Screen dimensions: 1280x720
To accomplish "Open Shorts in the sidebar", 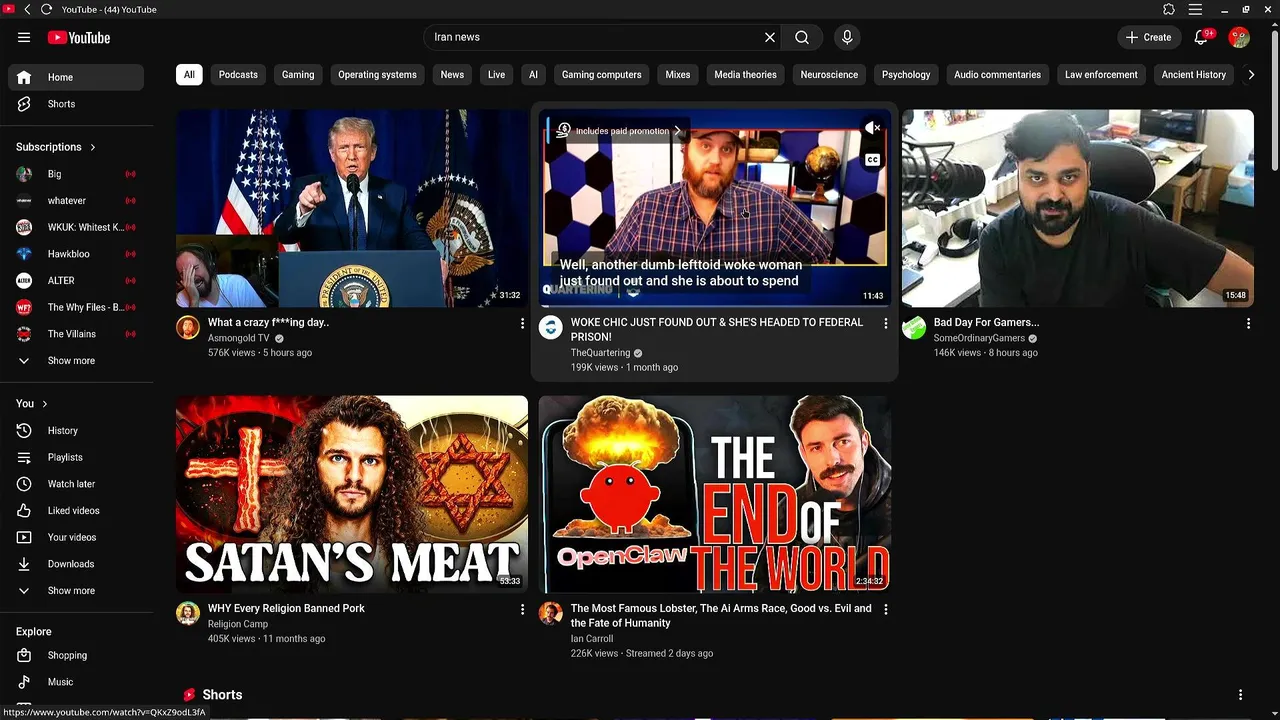I will (x=76, y=104).
